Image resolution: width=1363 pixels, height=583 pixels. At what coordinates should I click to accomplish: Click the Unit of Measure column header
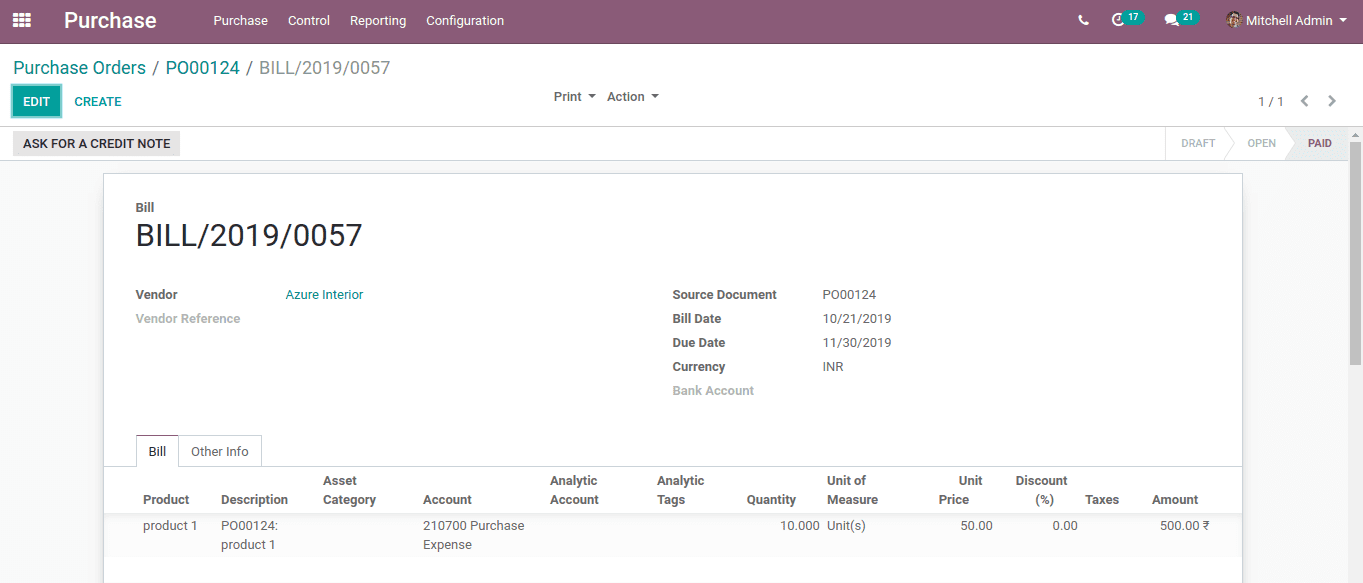click(x=852, y=490)
